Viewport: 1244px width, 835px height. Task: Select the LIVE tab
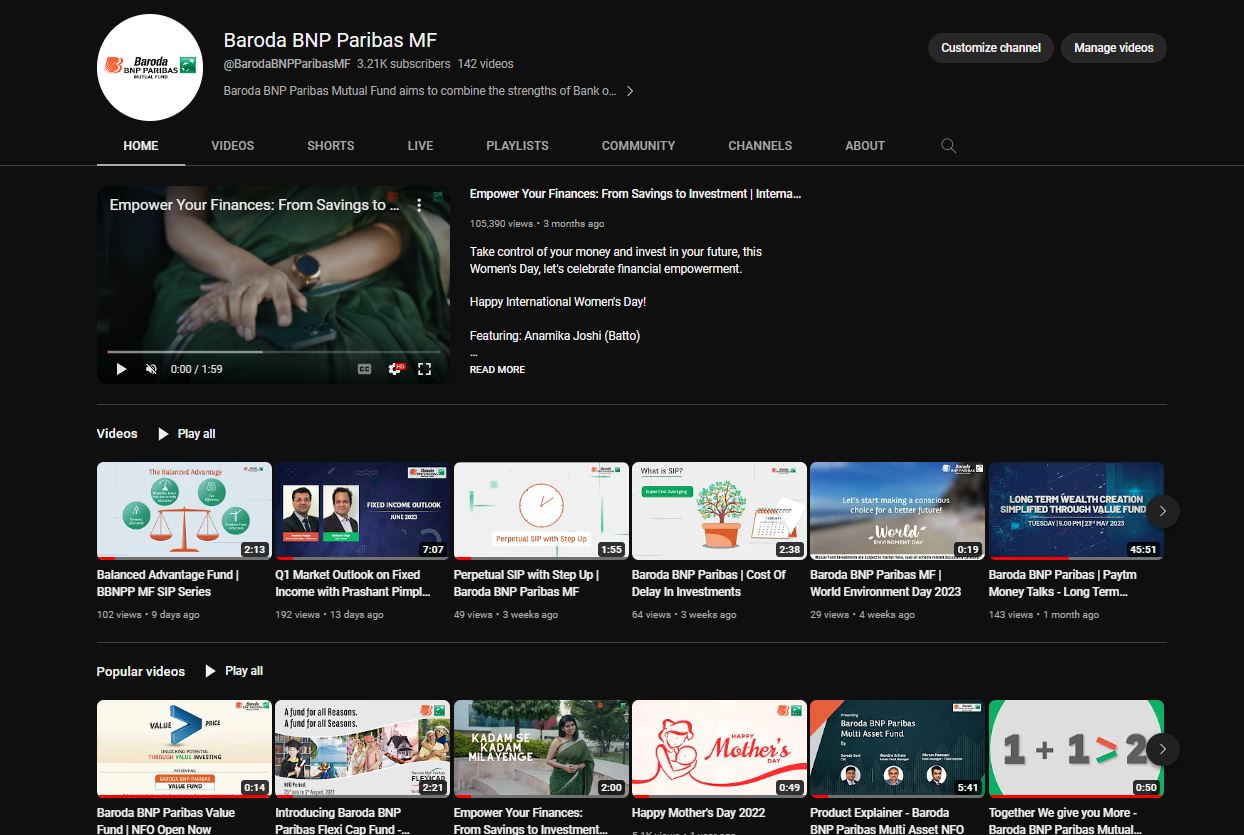pos(421,146)
